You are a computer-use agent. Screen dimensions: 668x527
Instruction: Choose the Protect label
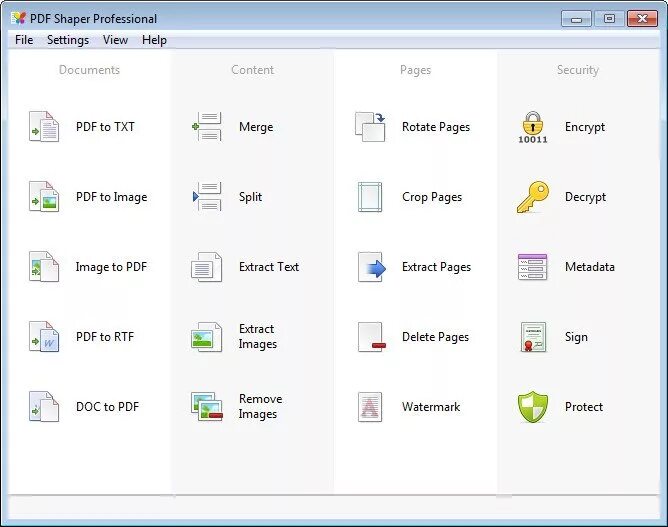point(584,406)
